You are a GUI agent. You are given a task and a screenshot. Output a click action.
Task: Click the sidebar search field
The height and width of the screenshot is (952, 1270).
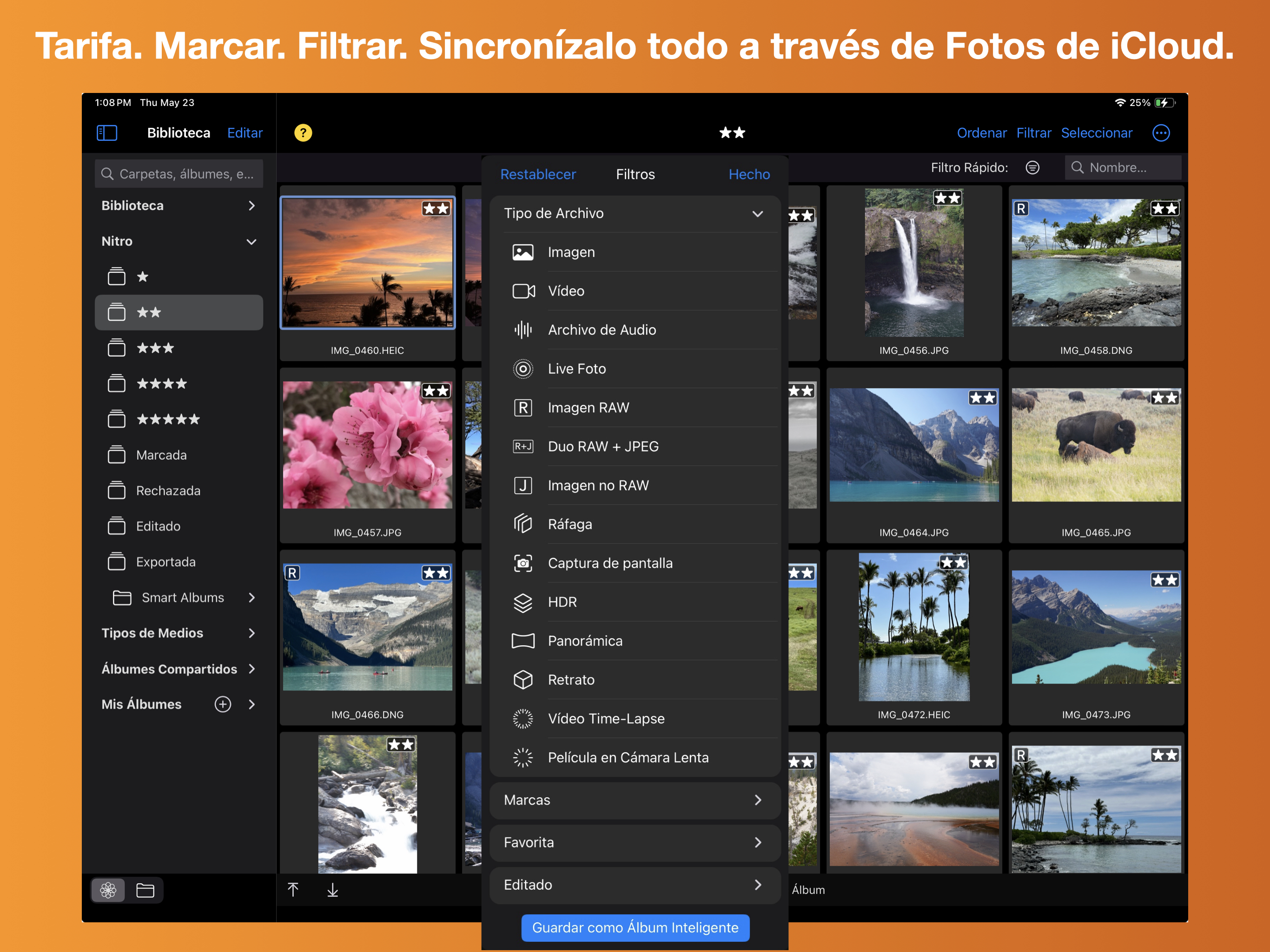click(179, 174)
